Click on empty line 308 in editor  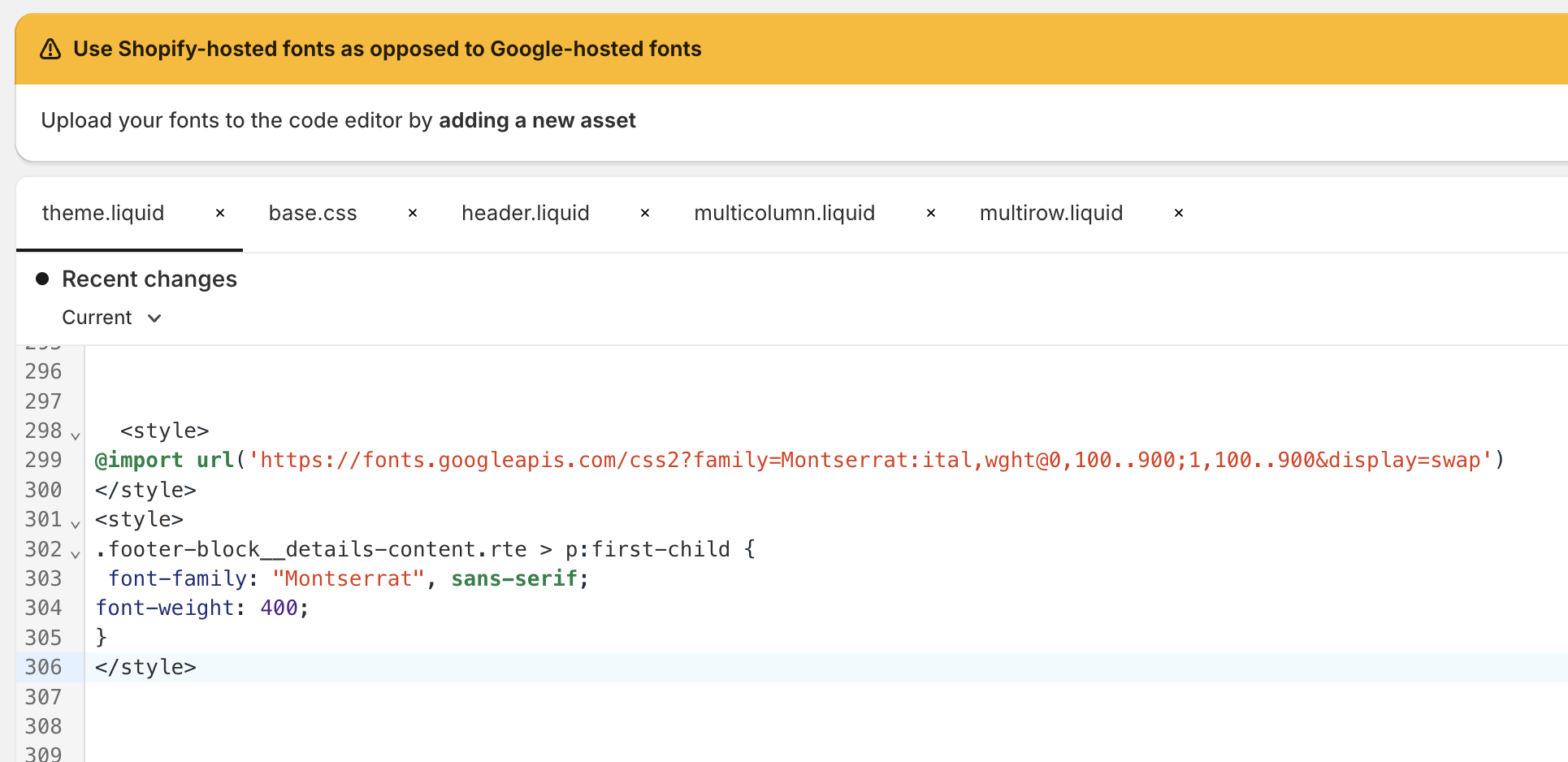click(x=487, y=726)
